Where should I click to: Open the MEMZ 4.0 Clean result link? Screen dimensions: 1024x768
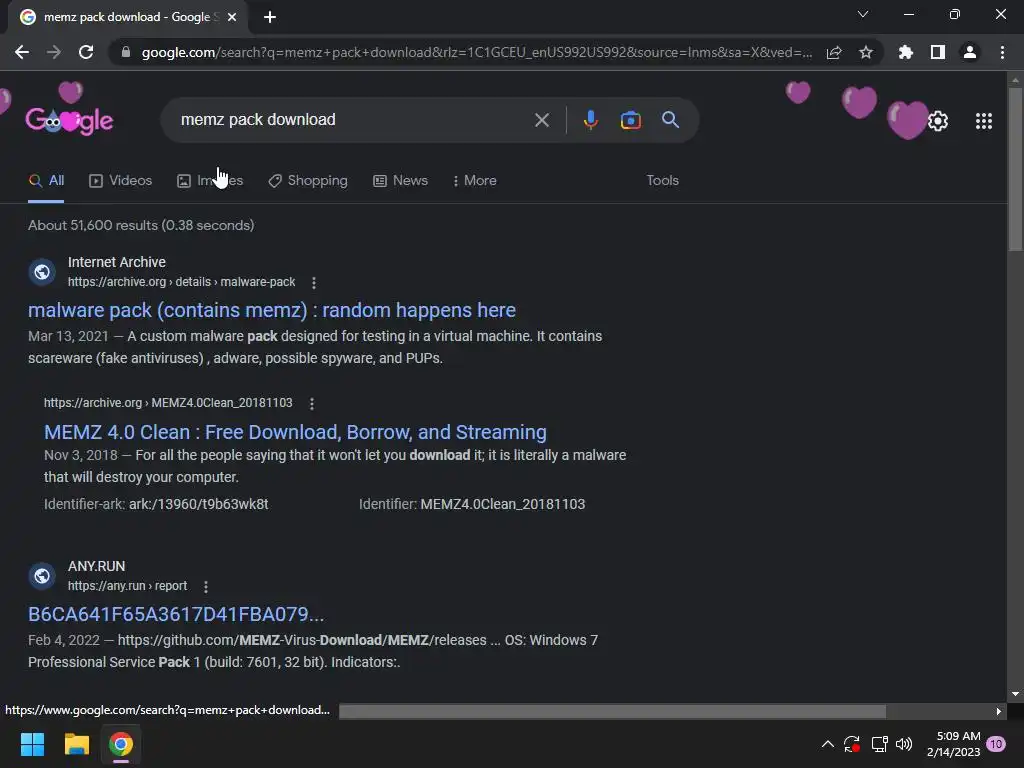tap(295, 432)
